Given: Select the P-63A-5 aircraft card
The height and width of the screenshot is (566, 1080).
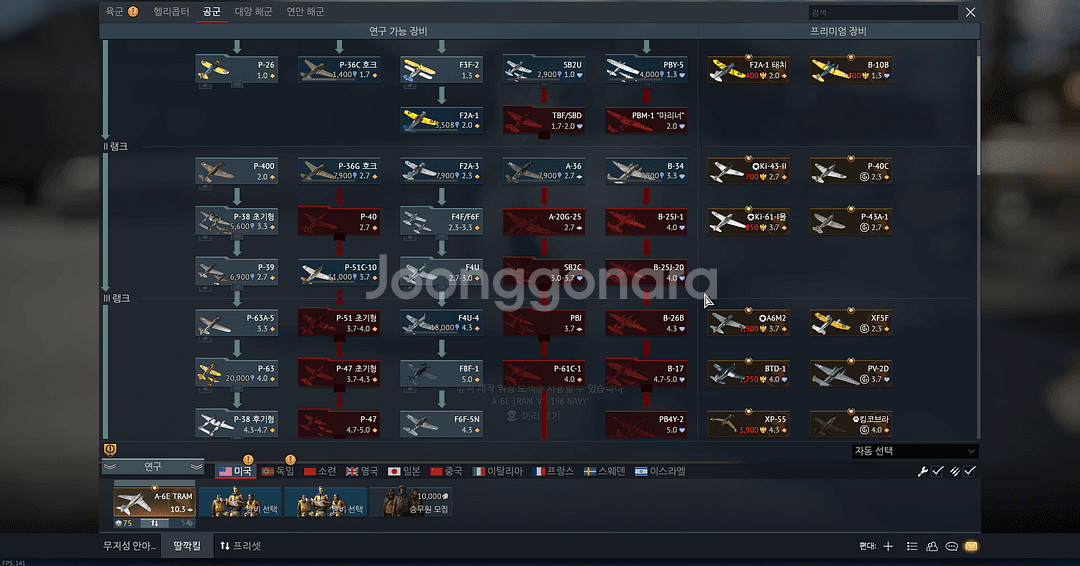Looking at the screenshot, I should 237,323.
